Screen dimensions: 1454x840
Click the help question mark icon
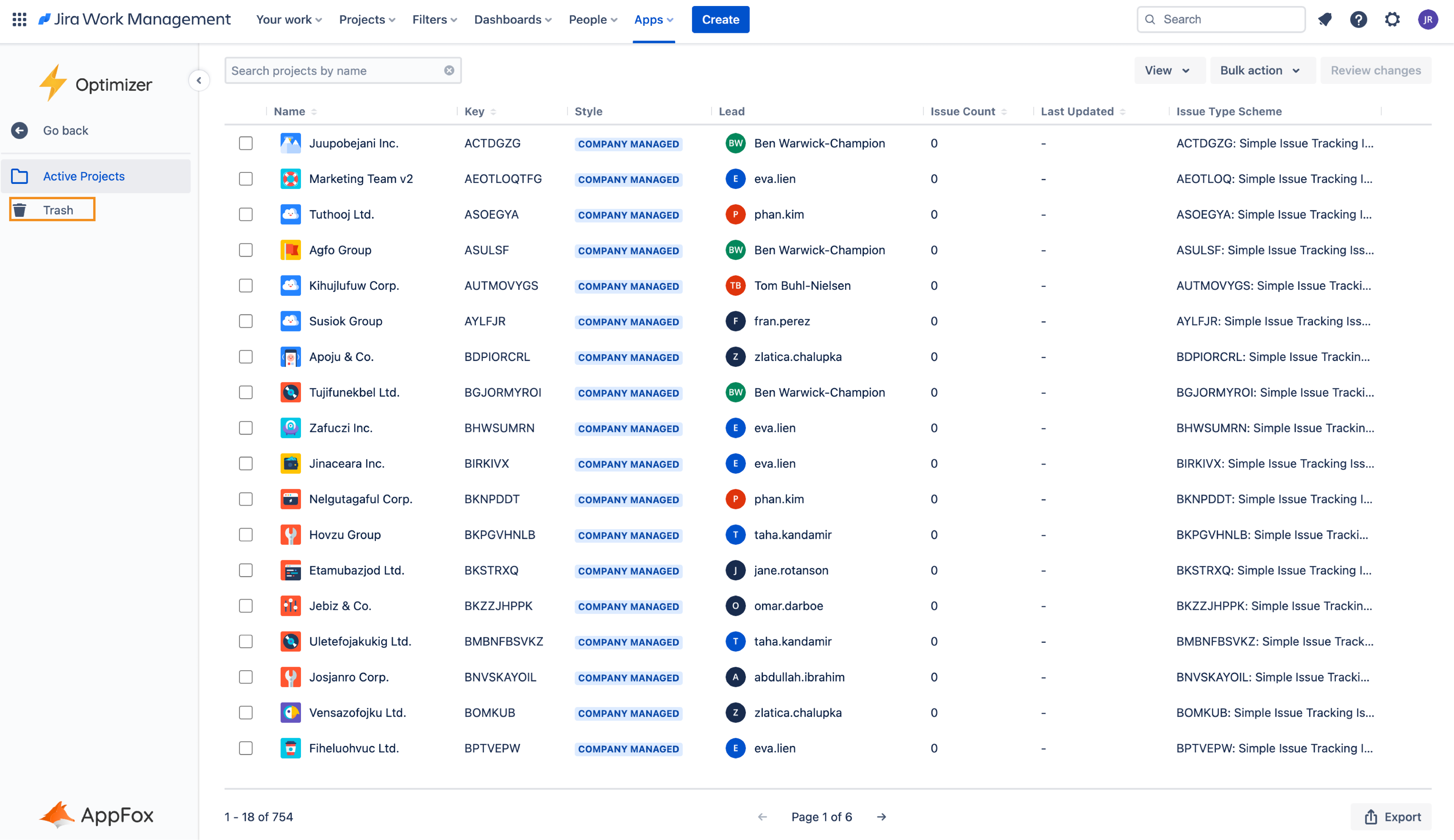click(x=1358, y=20)
